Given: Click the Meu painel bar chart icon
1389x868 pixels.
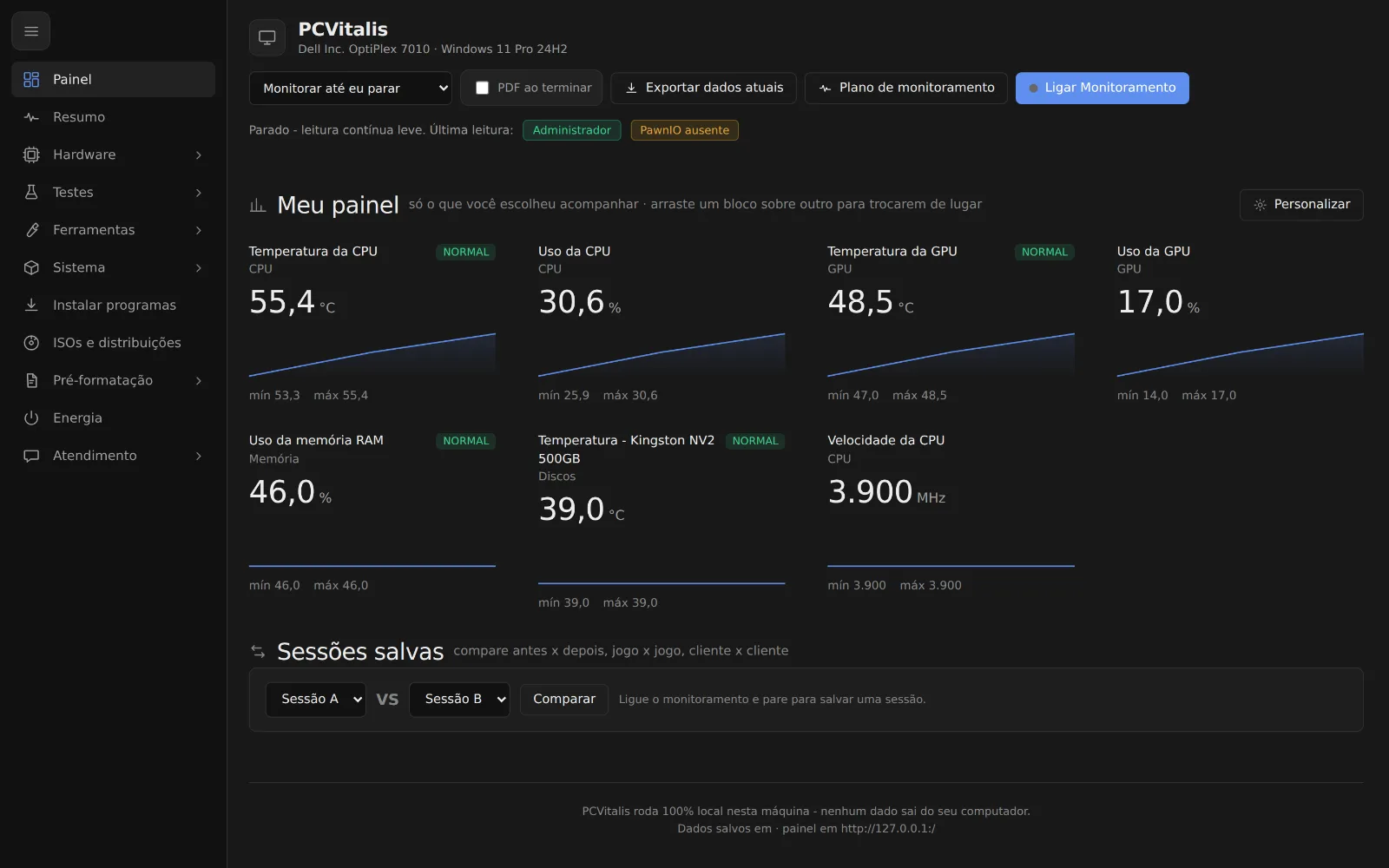Looking at the screenshot, I should pyautogui.click(x=258, y=206).
